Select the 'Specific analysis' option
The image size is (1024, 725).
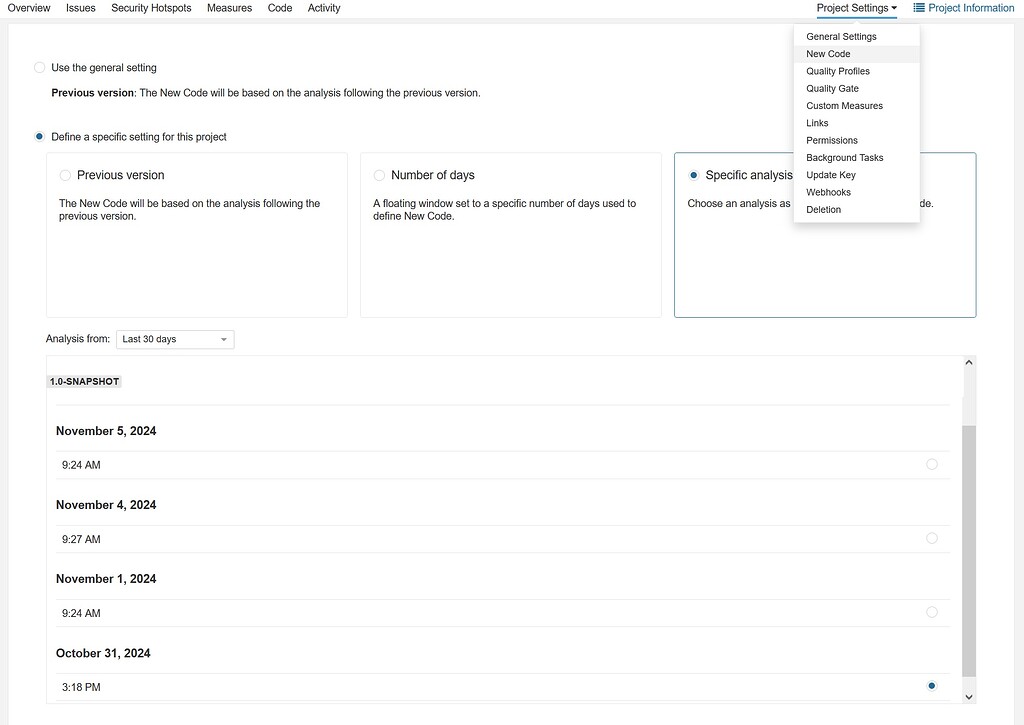tap(694, 174)
